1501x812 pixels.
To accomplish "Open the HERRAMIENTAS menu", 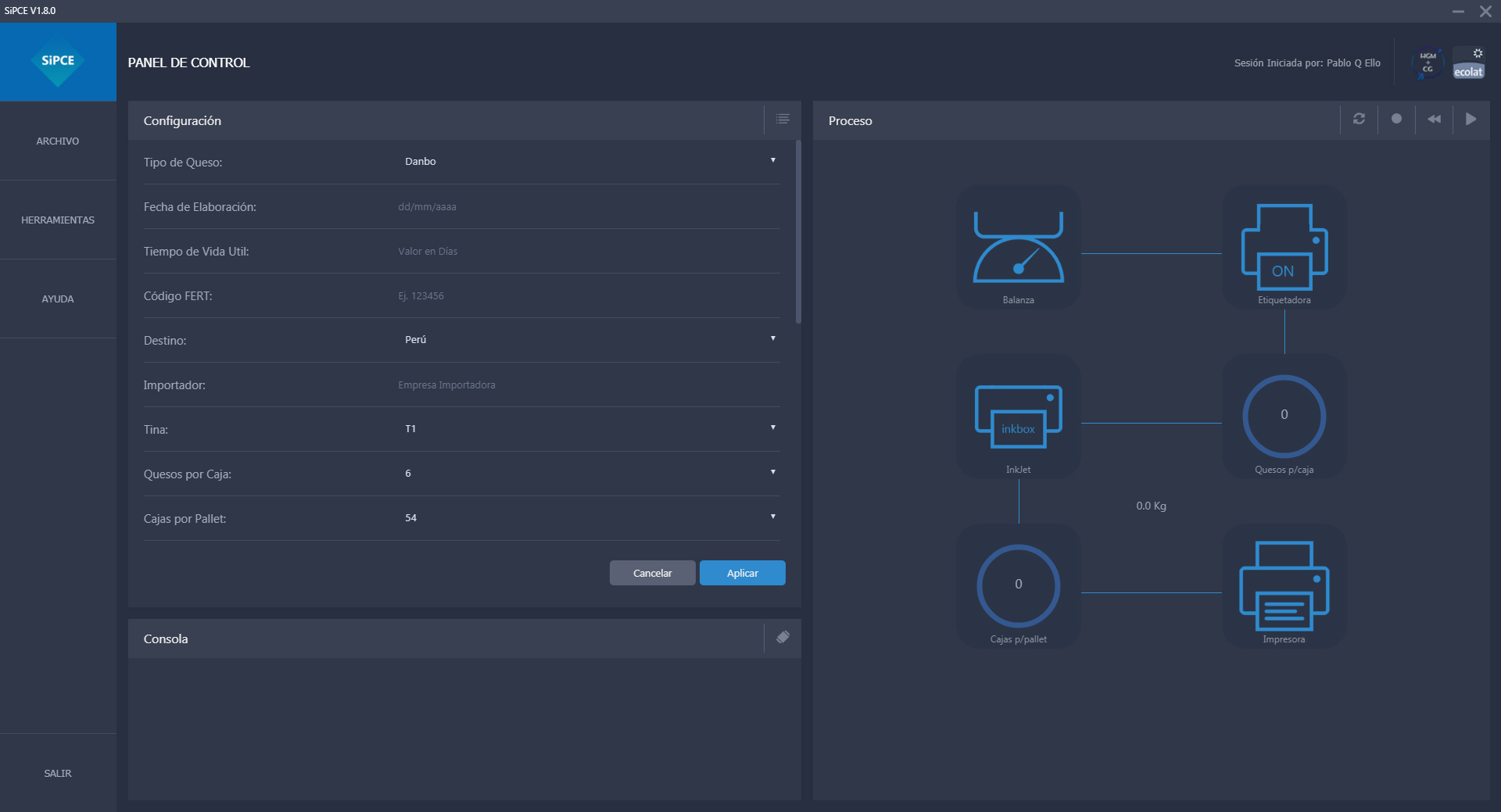I will pyautogui.click(x=58, y=220).
